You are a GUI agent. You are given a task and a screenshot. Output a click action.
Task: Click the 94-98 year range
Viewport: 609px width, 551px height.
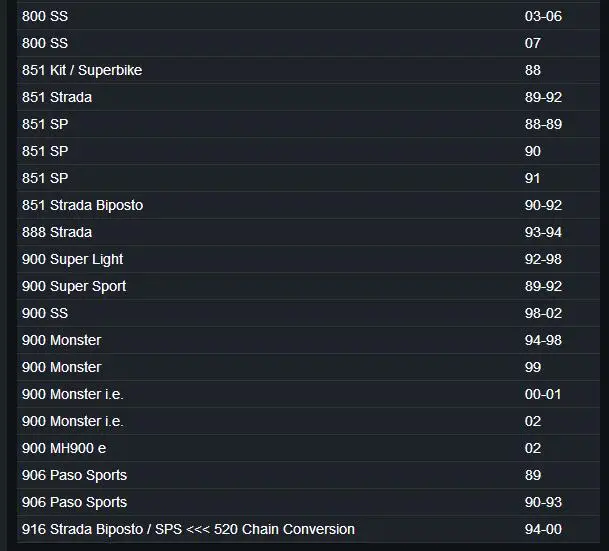click(543, 340)
